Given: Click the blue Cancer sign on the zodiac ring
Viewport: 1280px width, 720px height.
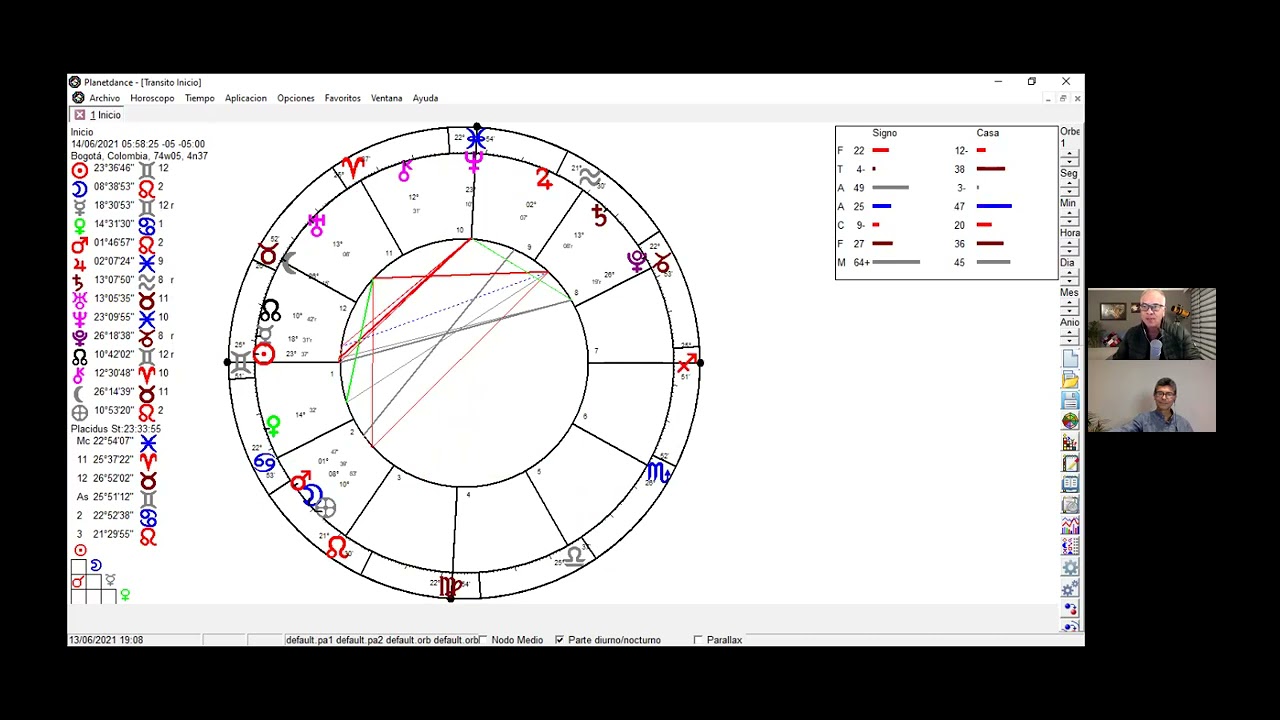Looking at the screenshot, I should point(263,462).
